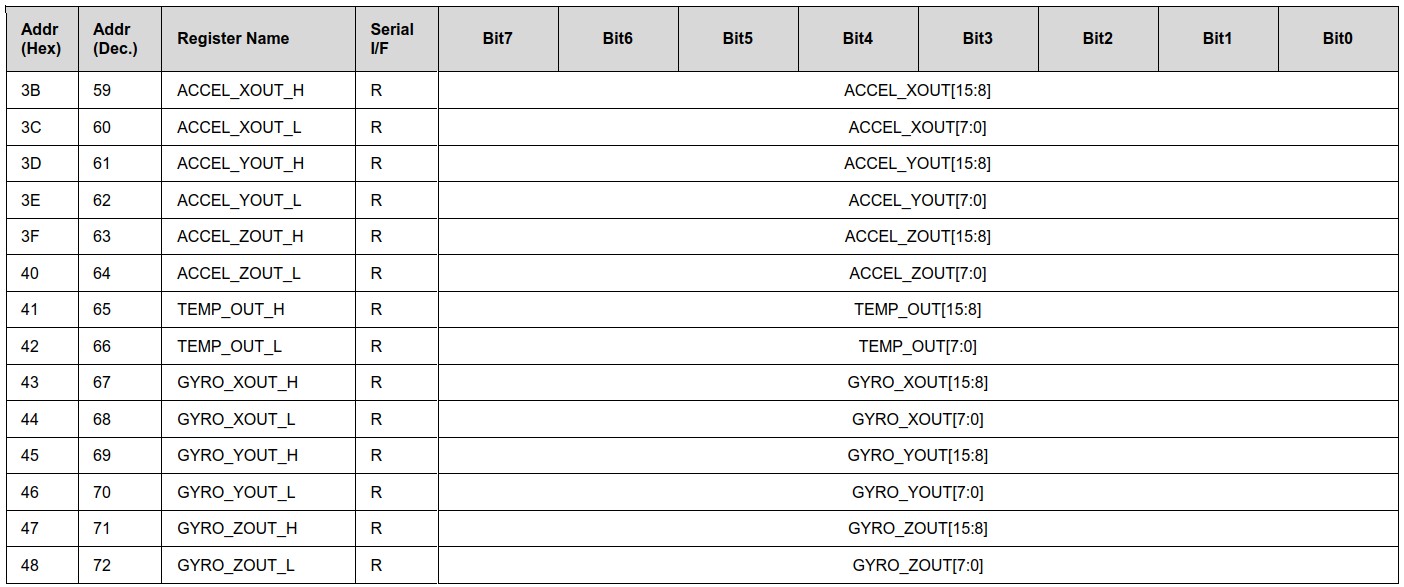The image size is (1404, 587).
Task: Click the Addr (Dec.) column header
Action: click(115, 38)
